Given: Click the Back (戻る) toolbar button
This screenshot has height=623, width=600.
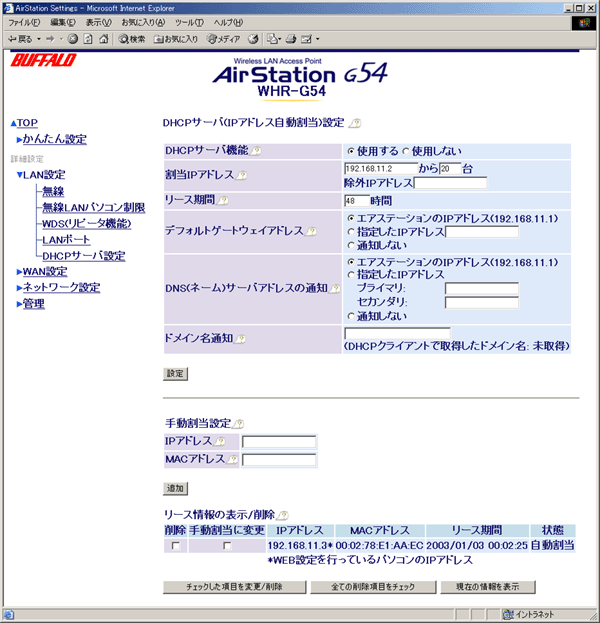Looking at the screenshot, I should [x=20, y=39].
